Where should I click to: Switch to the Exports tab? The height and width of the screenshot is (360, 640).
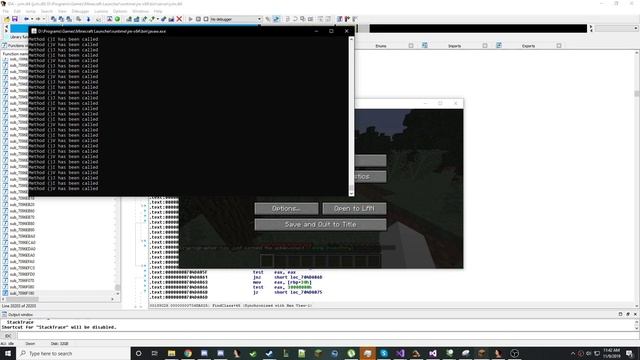pyautogui.click(x=528, y=46)
